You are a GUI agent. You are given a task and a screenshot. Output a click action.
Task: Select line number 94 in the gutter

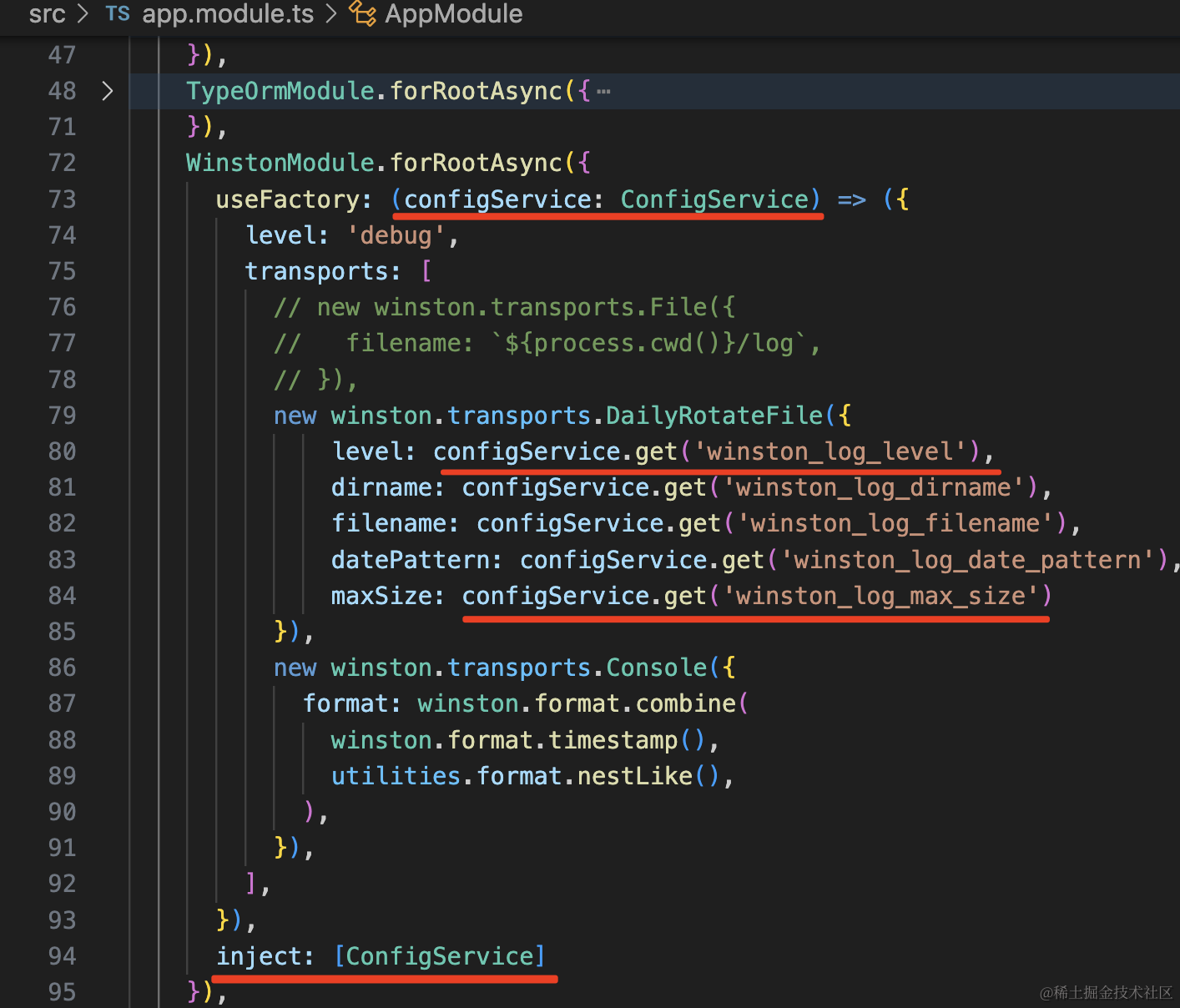pos(62,956)
